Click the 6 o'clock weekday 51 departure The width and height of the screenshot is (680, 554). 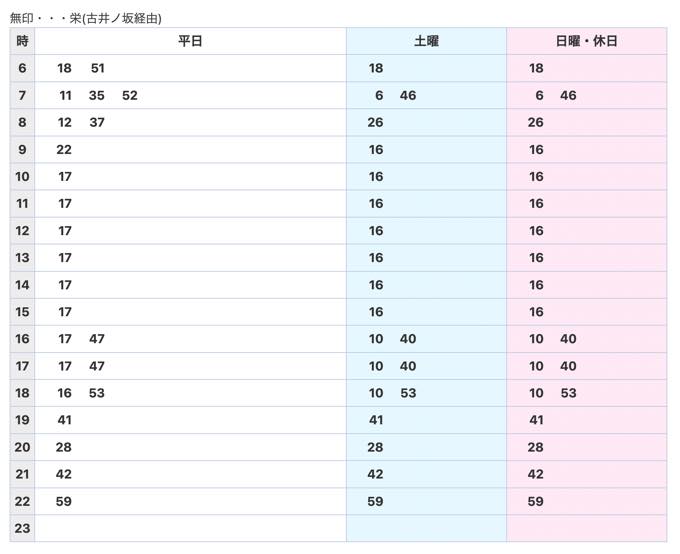(98, 68)
